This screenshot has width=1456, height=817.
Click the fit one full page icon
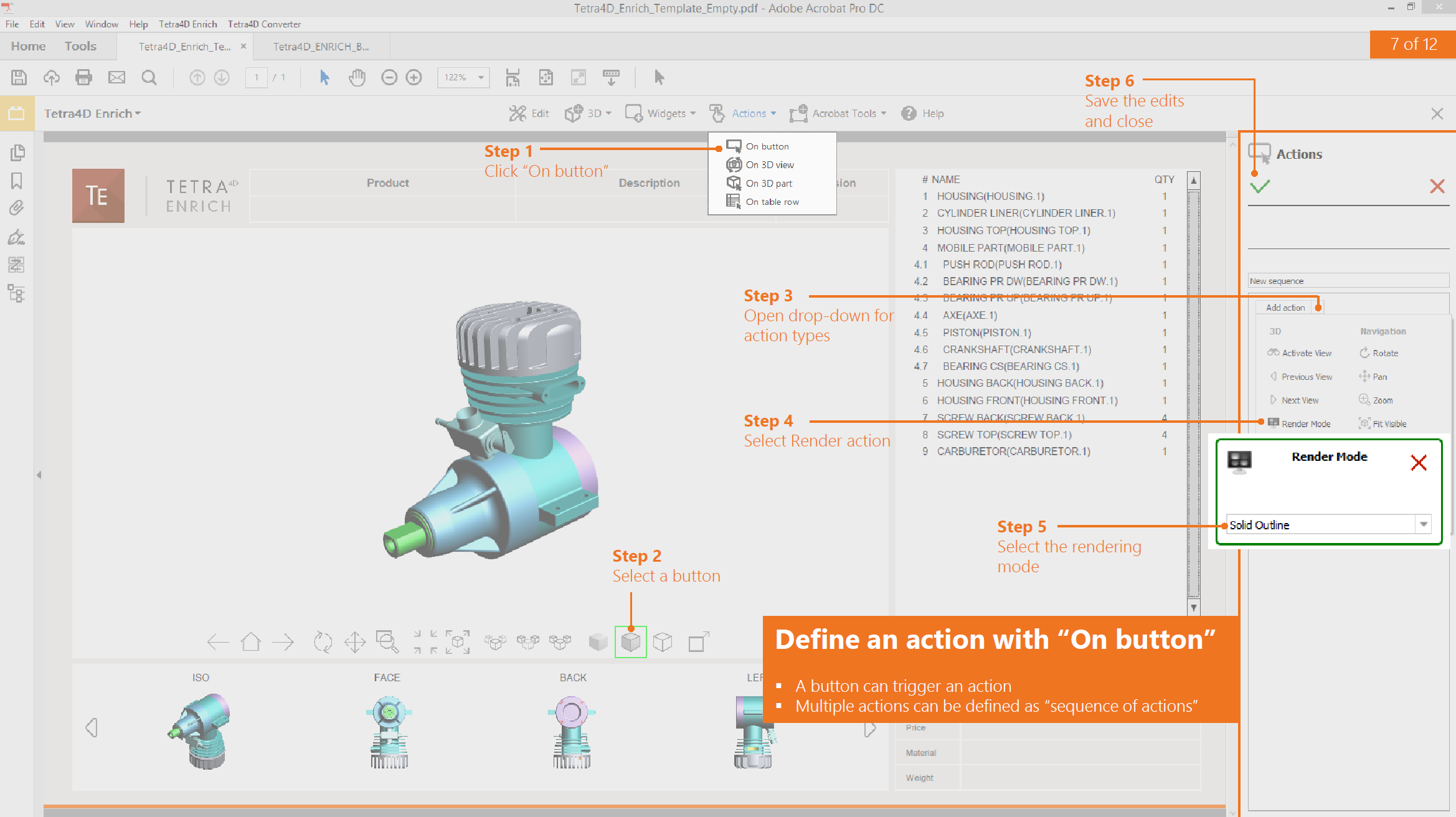(x=546, y=77)
